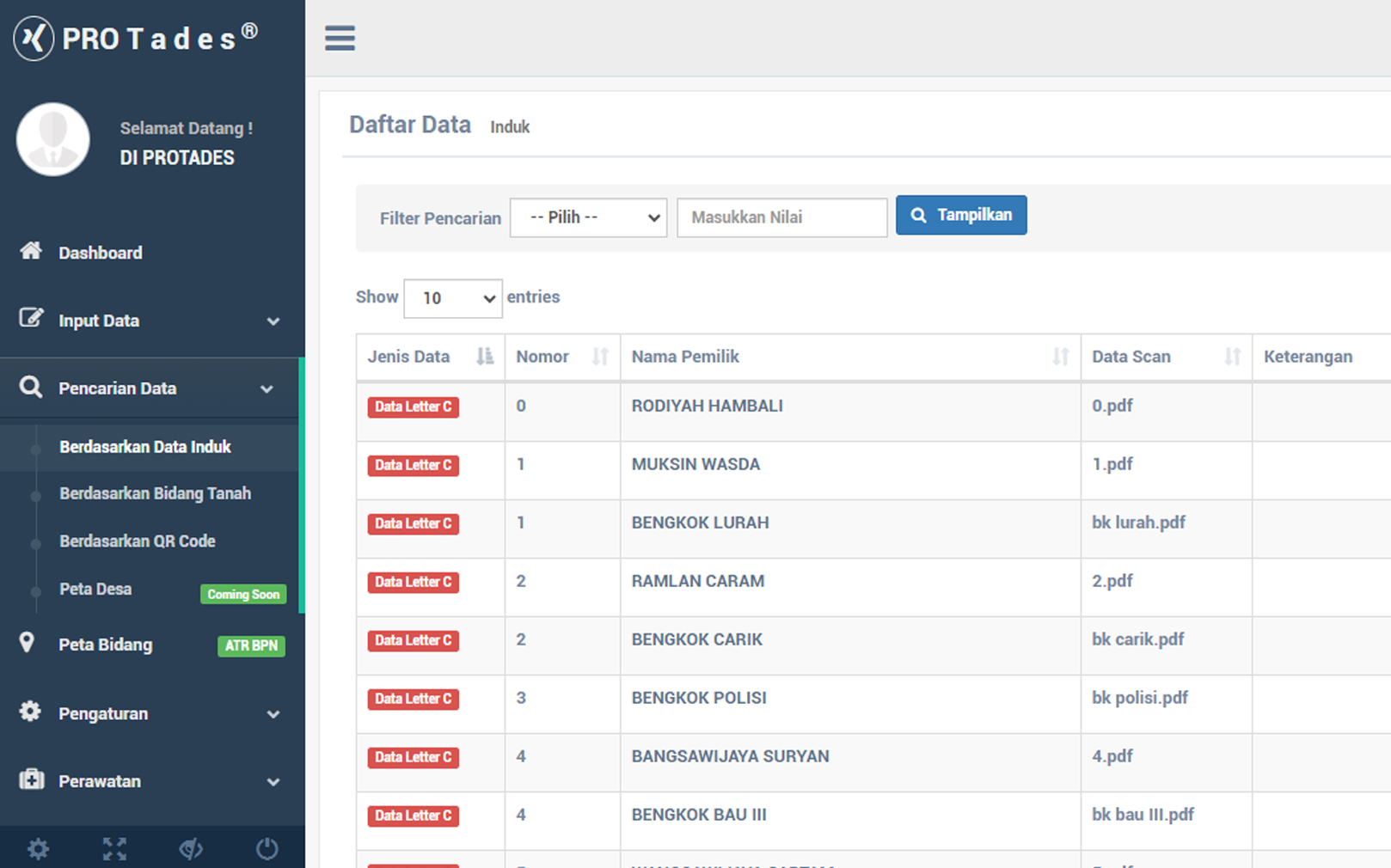Image resolution: width=1391 pixels, height=868 pixels.
Task: Expand the Perawatan menu chevron
Action: click(273, 782)
